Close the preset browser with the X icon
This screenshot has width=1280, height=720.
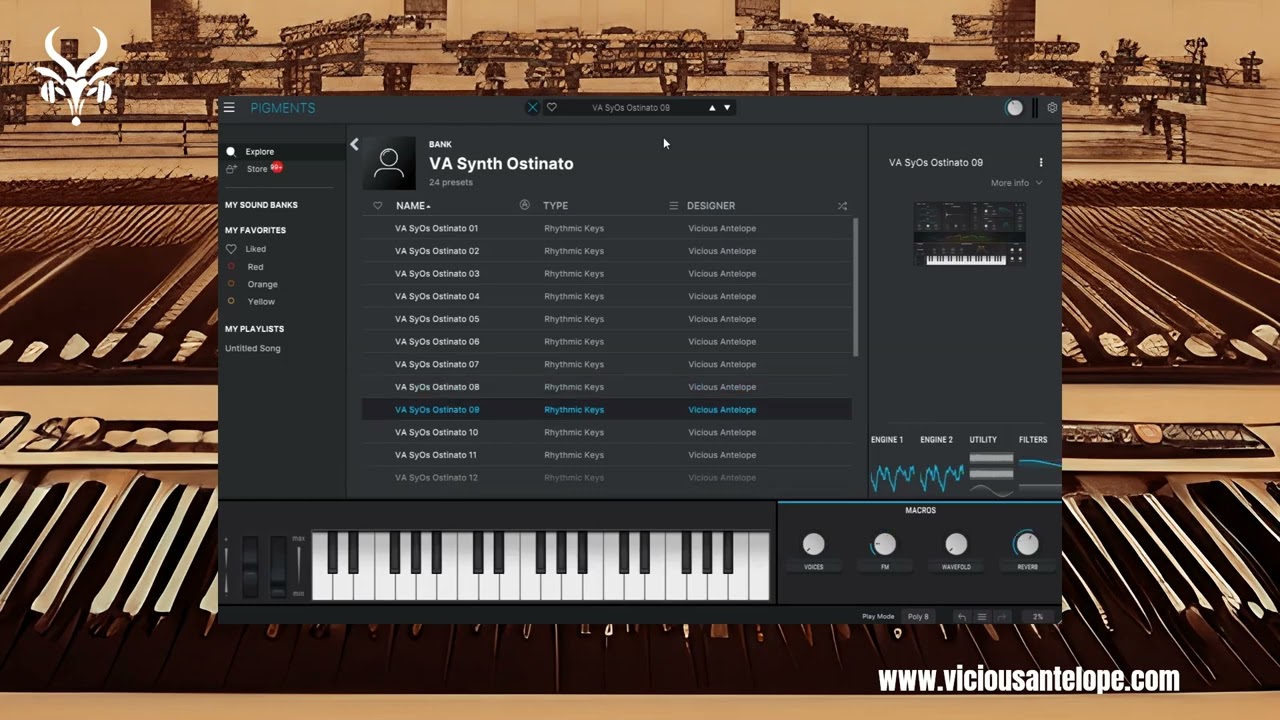[x=532, y=108]
